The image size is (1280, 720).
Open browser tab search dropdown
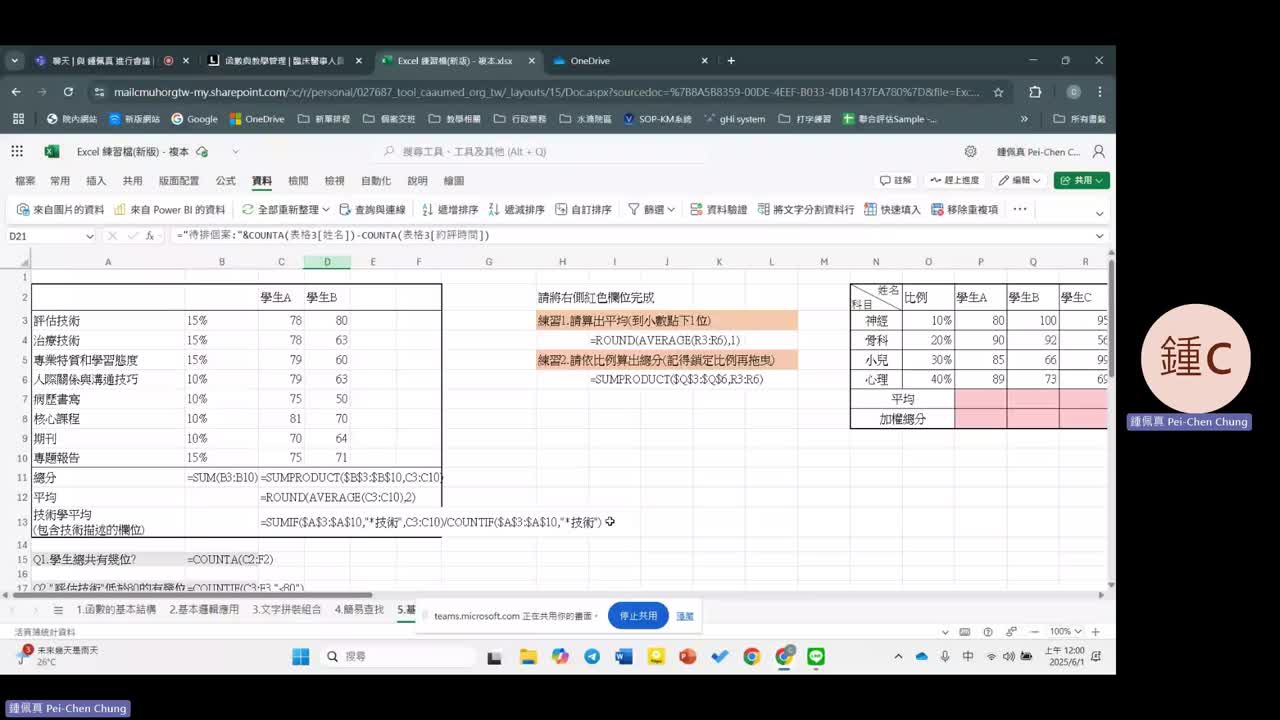click(14, 60)
